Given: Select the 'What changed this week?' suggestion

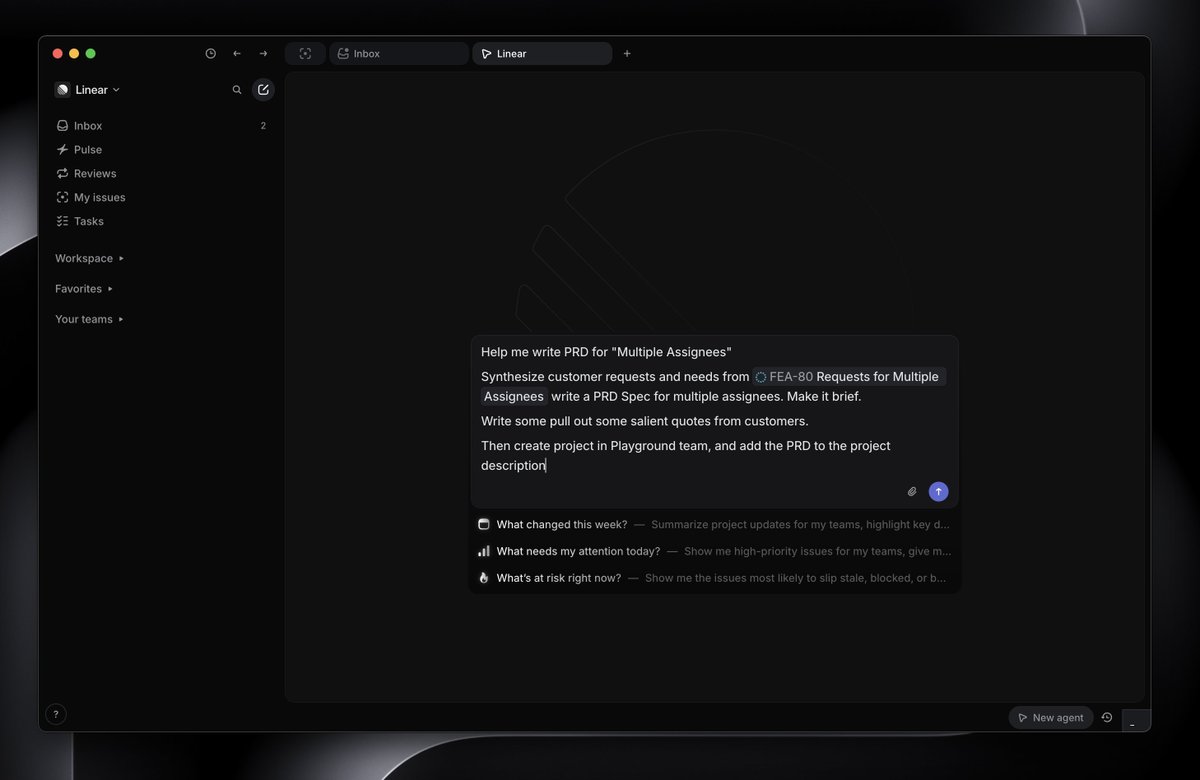Looking at the screenshot, I should click(715, 525).
